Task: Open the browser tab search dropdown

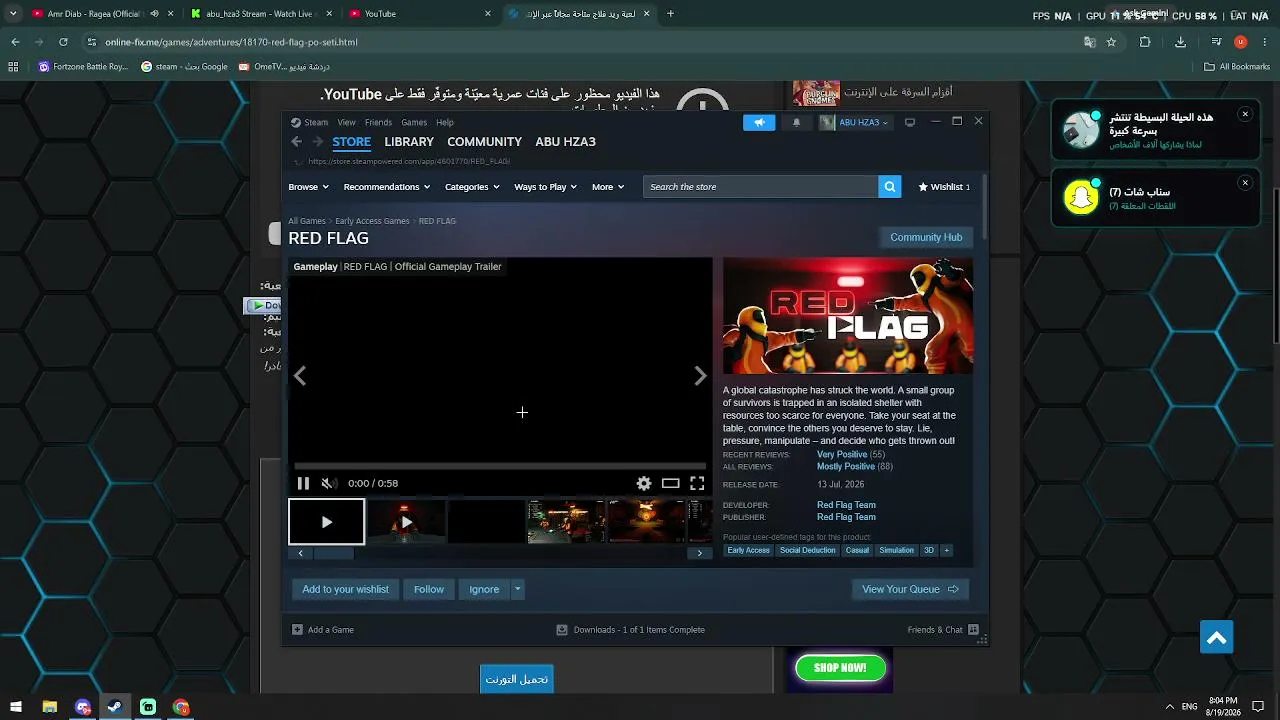Action: [x=13, y=14]
